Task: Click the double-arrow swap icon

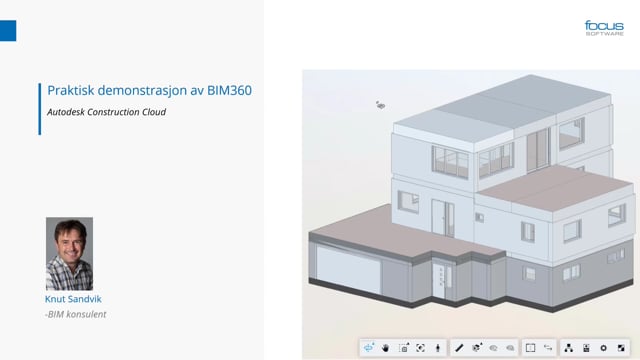Action: coord(548,348)
